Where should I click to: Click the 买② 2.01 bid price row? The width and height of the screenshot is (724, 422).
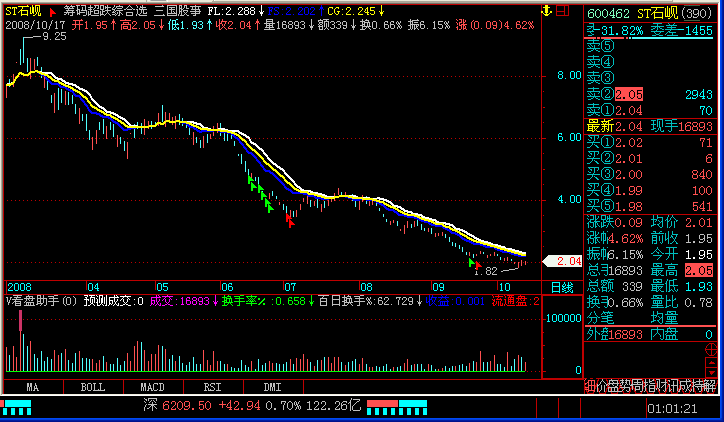(650, 158)
